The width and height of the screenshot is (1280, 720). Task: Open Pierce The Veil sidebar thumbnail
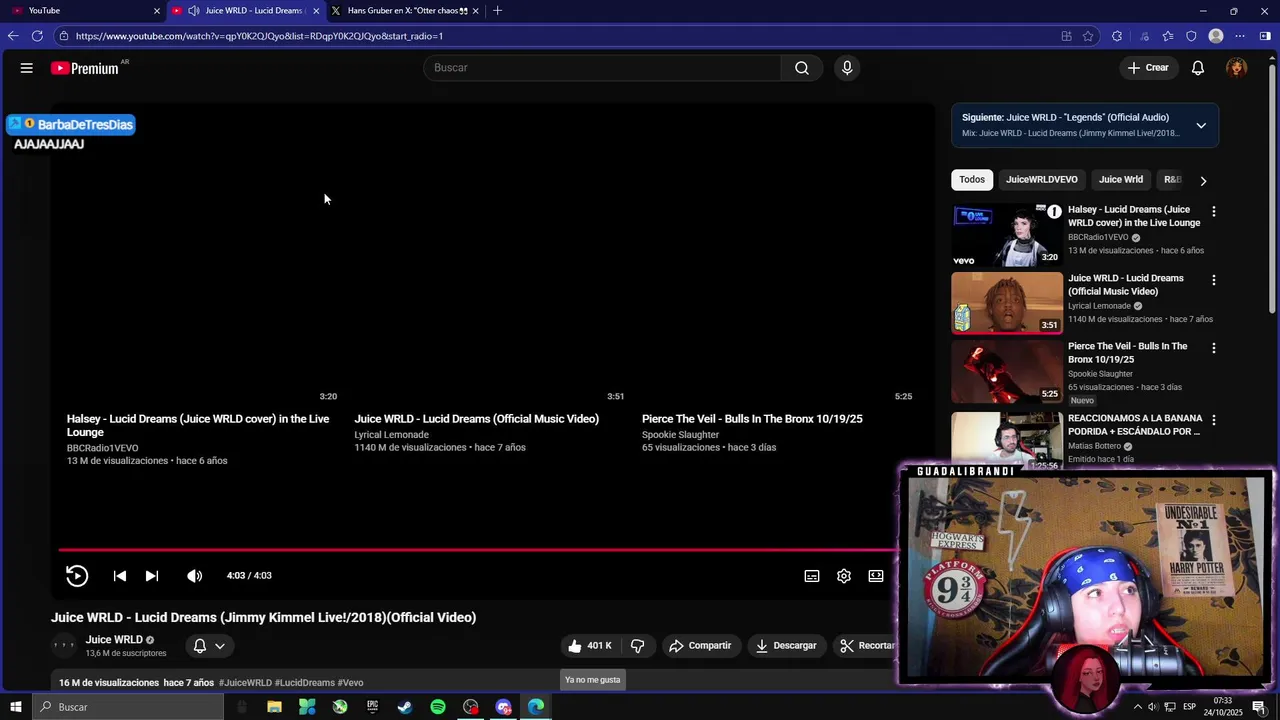(1007, 371)
